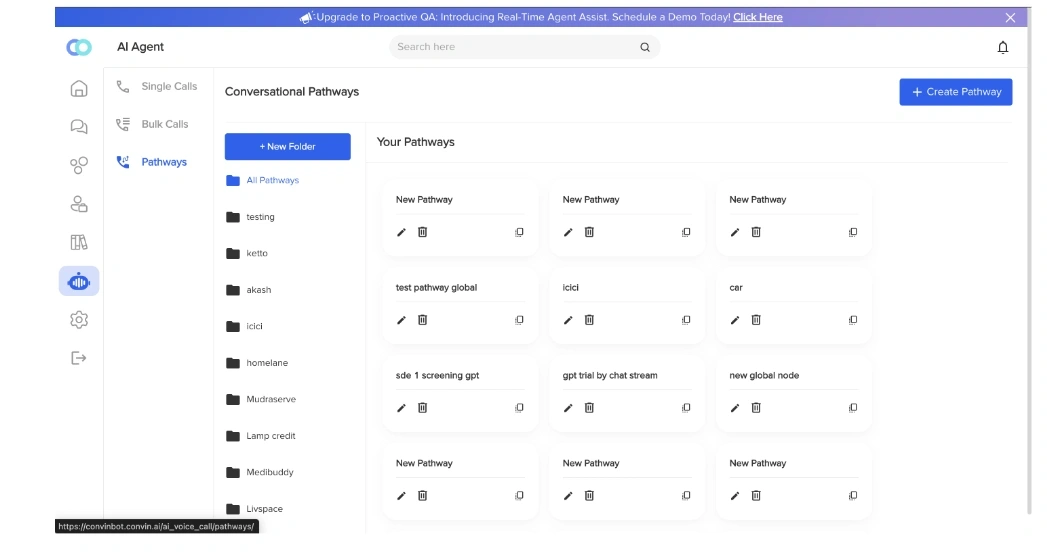1047x552 pixels.
Task: Click the New Folder button
Action: [x=288, y=146]
